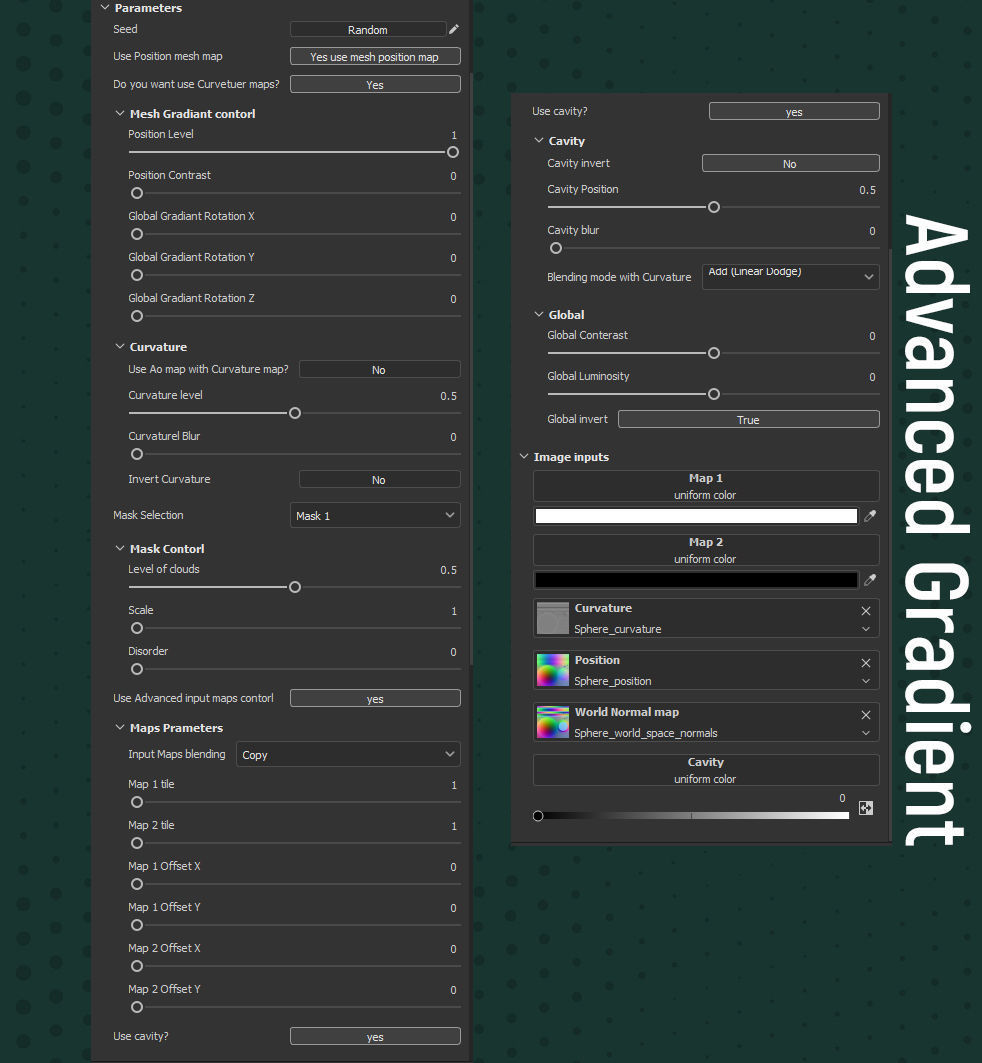Click the Map 1 tile slider handle
982x1063 pixels.
coord(137,802)
